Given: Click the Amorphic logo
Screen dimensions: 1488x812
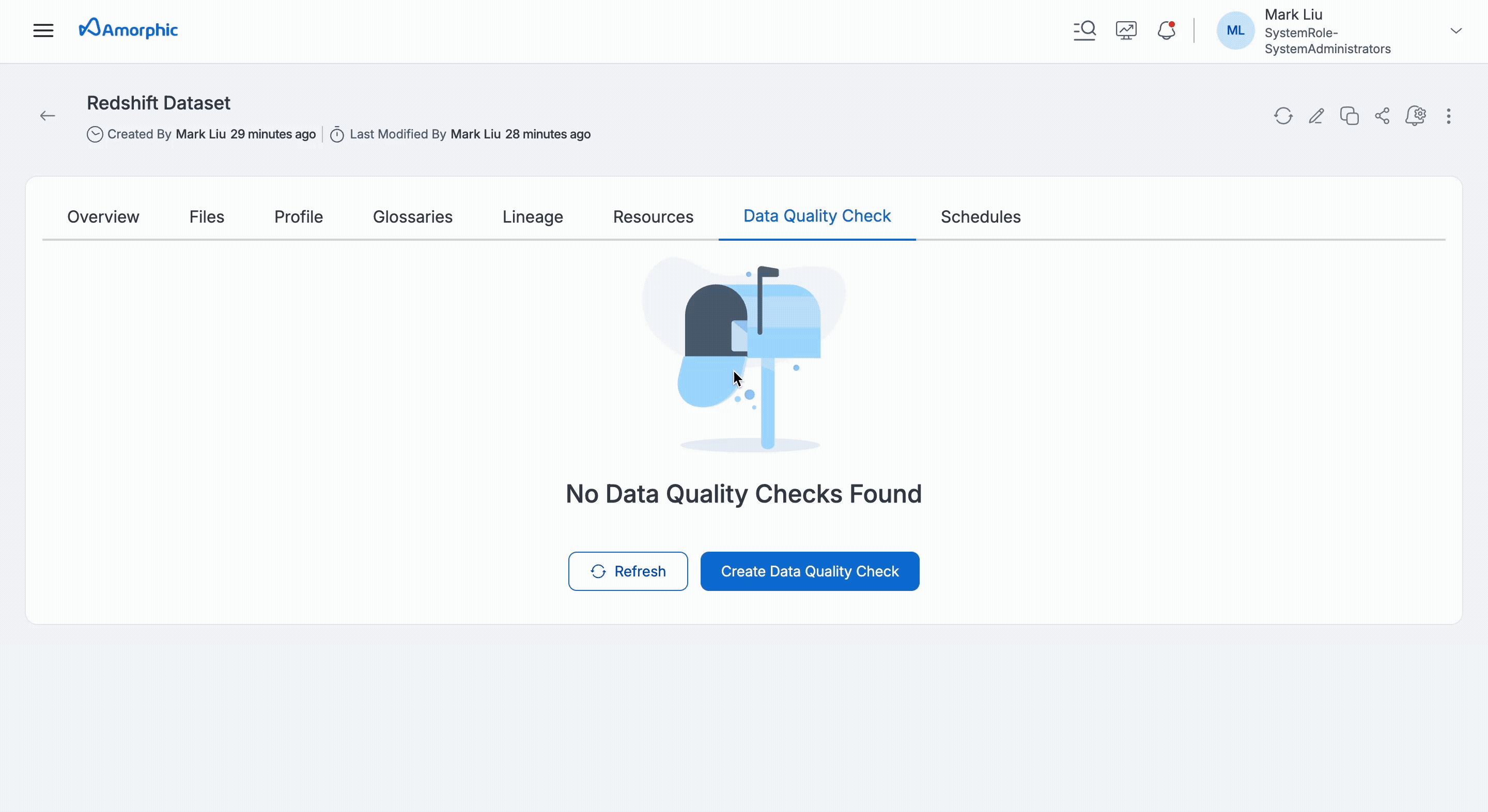Looking at the screenshot, I should tap(128, 28).
